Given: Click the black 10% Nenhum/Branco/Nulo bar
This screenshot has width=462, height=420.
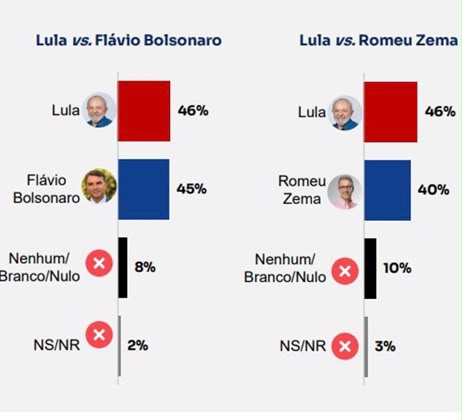Looking at the screenshot, I should coord(370,269).
